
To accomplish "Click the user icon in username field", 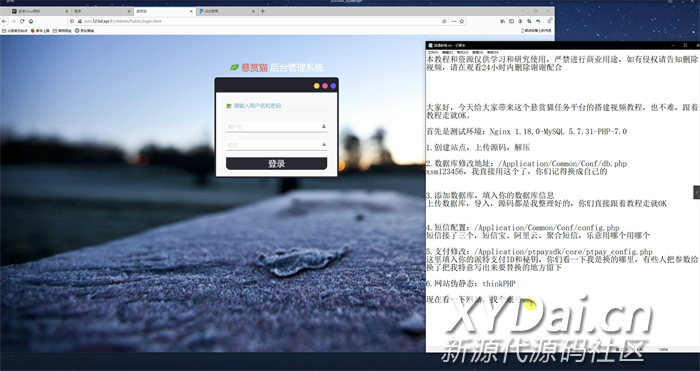I will click(x=324, y=126).
